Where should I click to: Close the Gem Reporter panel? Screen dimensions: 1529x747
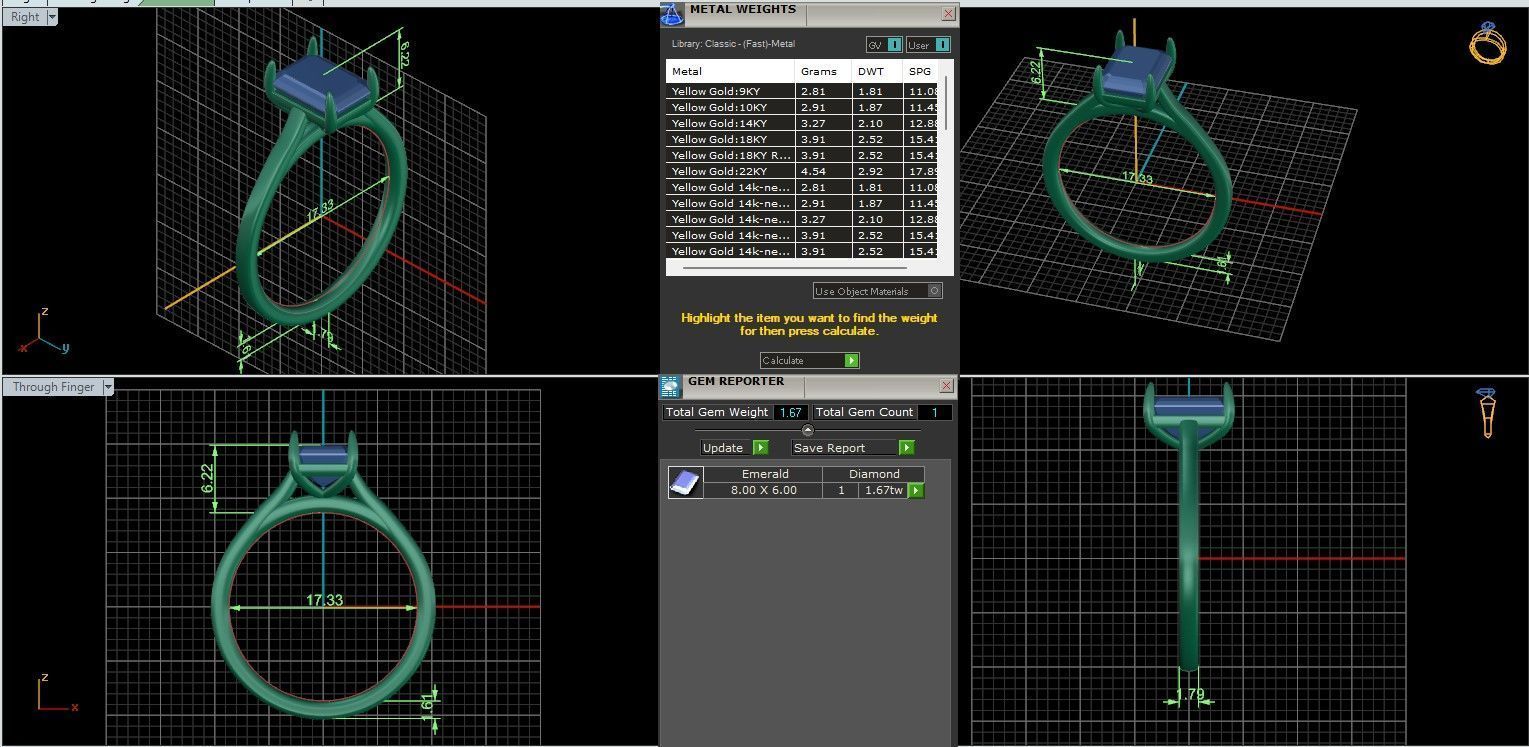pos(946,386)
